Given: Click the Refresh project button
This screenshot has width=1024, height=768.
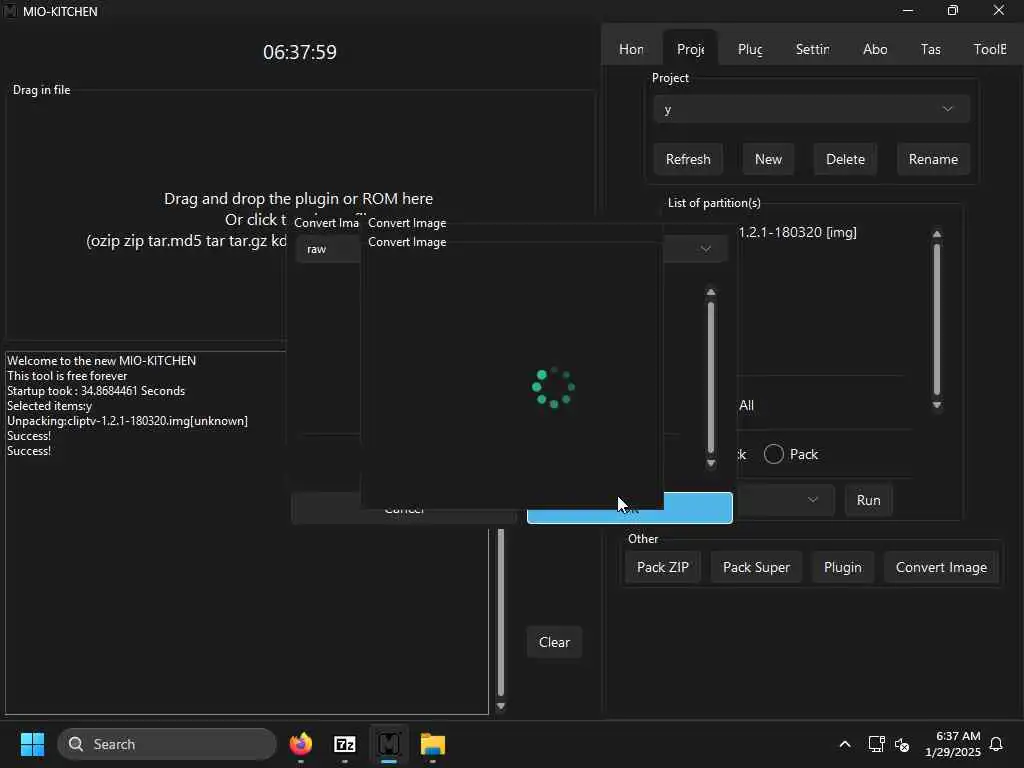Looking at the screenshot, I should point(688,159).
